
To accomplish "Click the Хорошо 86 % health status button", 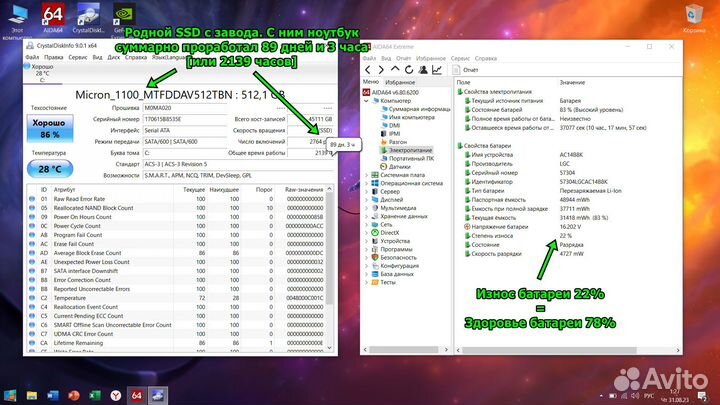I will 50,129.
